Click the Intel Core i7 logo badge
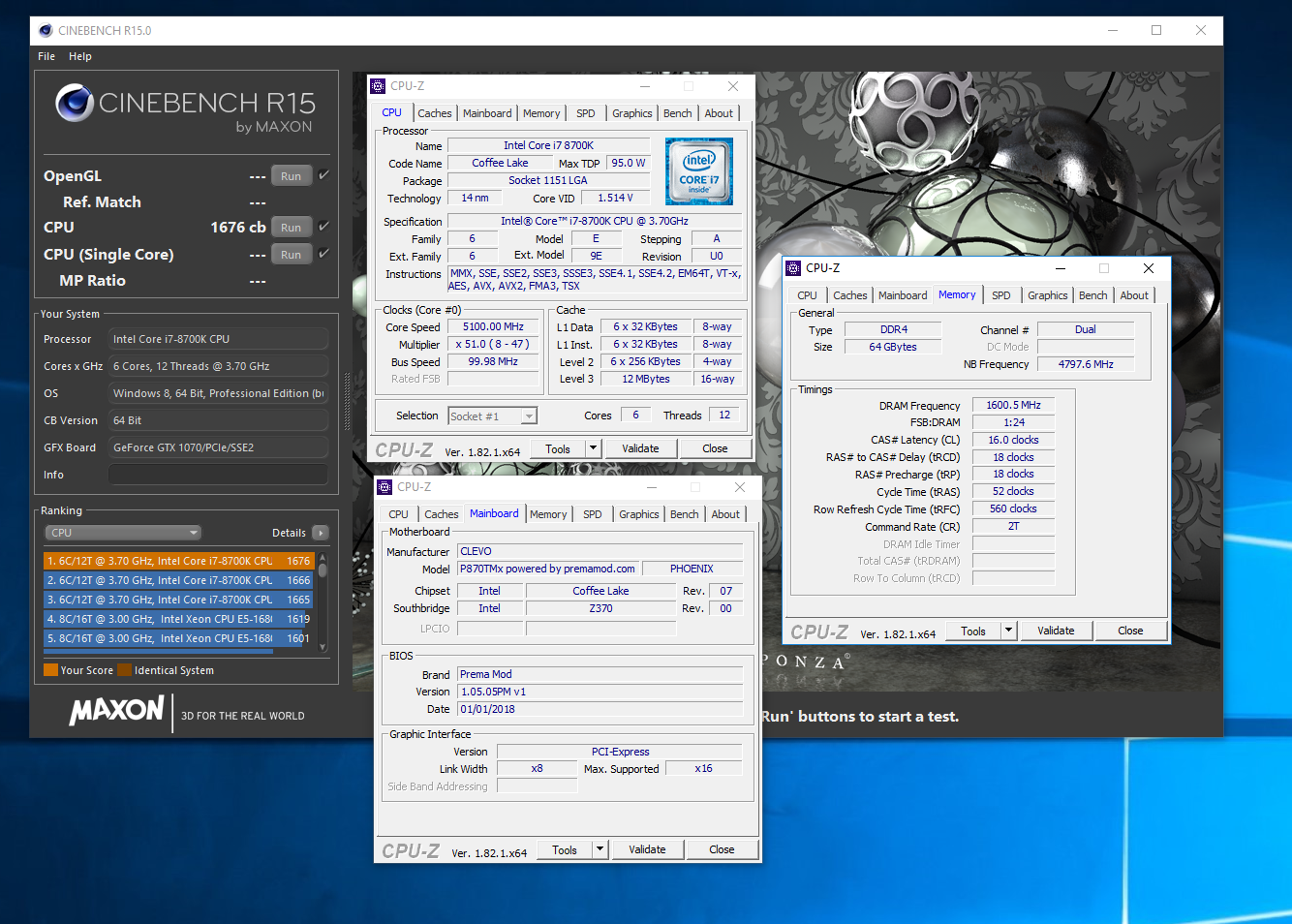The height and width of the screenshot is (924, 1292). tap(699, 170)
